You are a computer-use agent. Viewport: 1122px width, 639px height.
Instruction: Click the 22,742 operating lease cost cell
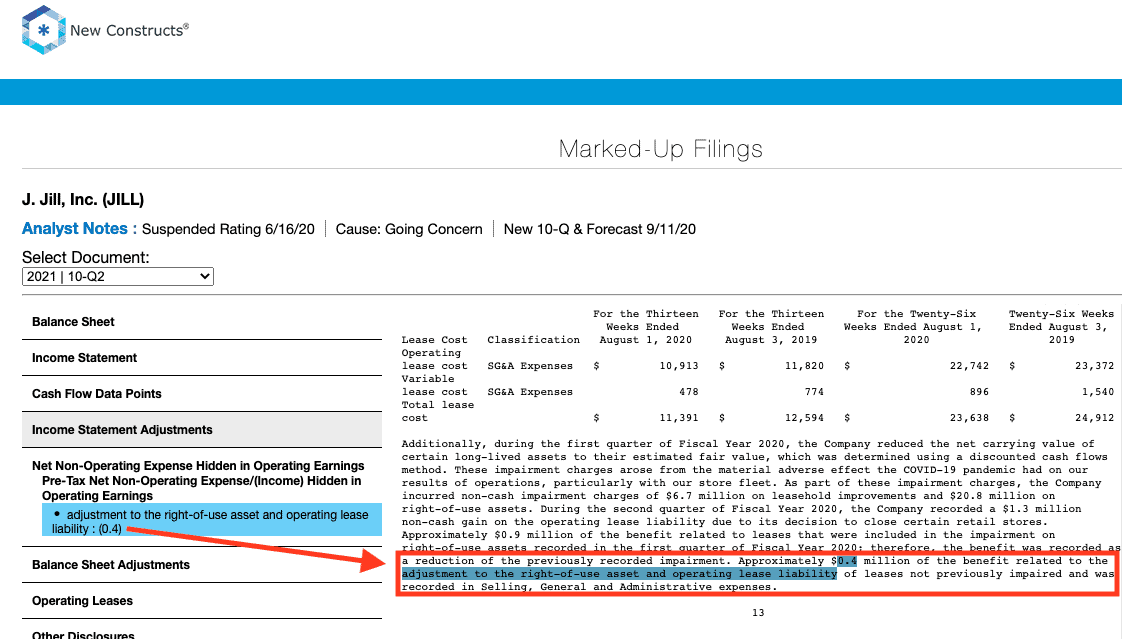click(x=970, y=366)
